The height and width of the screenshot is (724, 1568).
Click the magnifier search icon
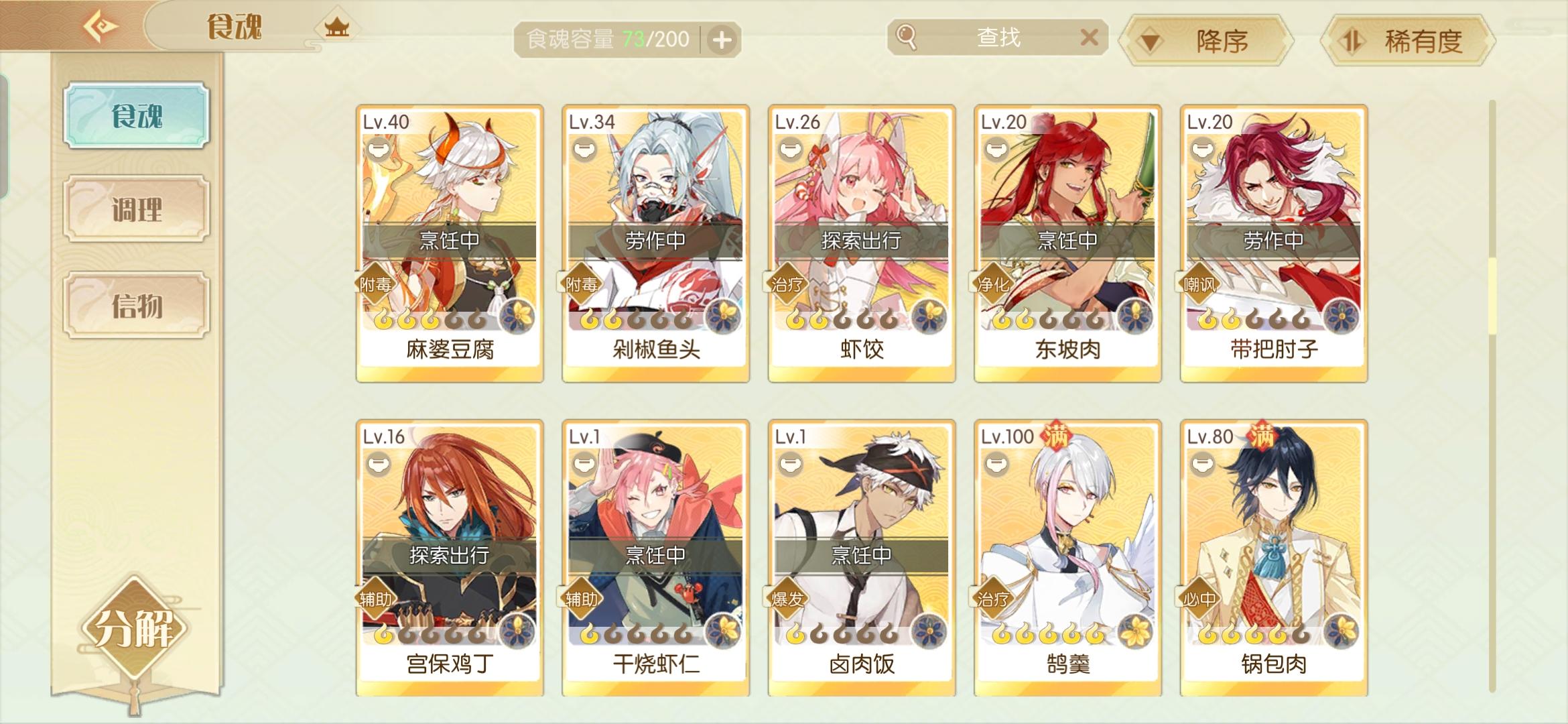pyautogui.click(x=906, y=37)
